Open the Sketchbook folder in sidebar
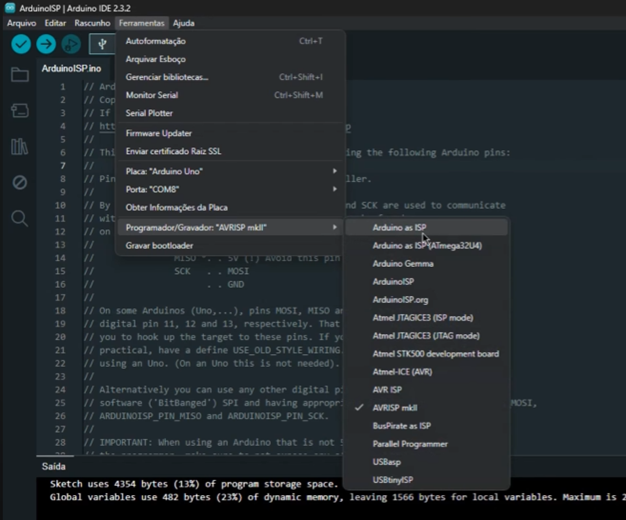This screenshot has height=520, width=626. tap(19, 75)
